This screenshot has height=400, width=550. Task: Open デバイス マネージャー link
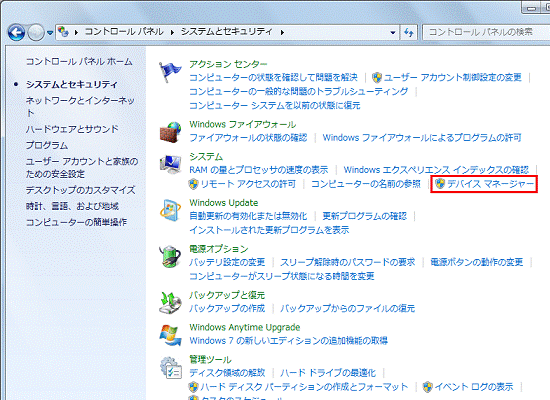click(490, 184)
